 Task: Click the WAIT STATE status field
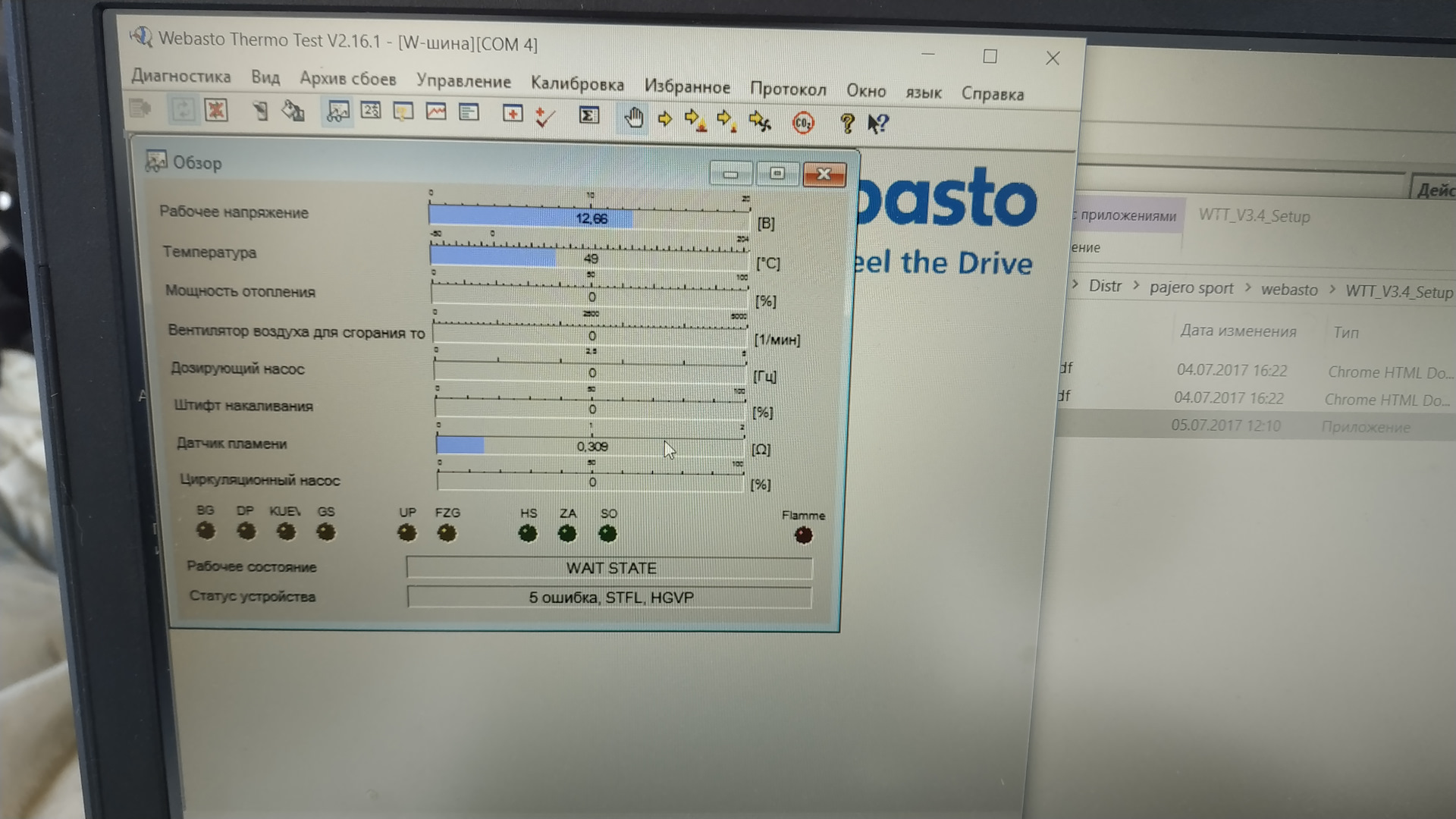pyautogui.click(x=610, y=568)
